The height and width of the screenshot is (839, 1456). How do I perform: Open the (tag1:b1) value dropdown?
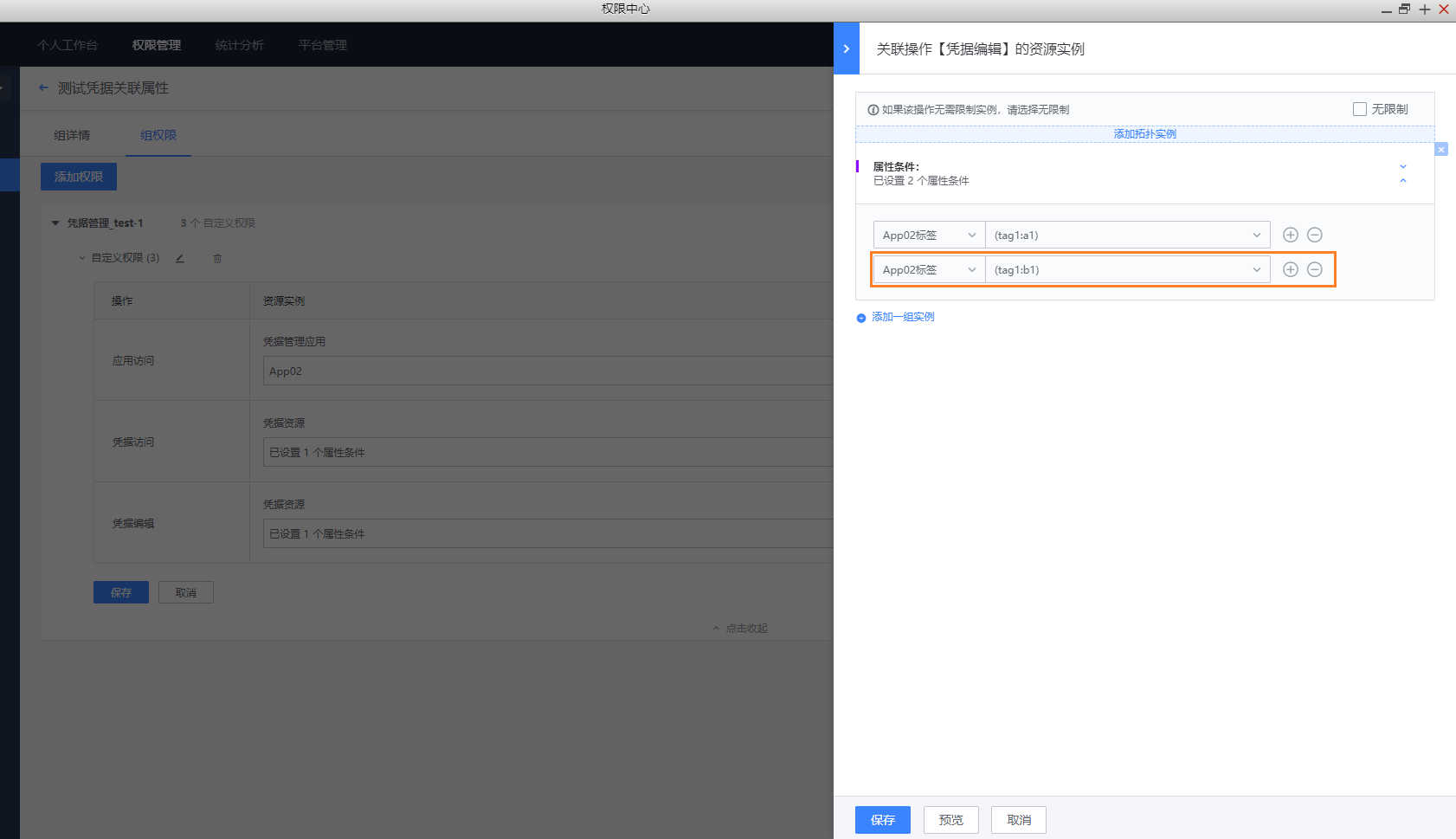[x=1127, y=269]
